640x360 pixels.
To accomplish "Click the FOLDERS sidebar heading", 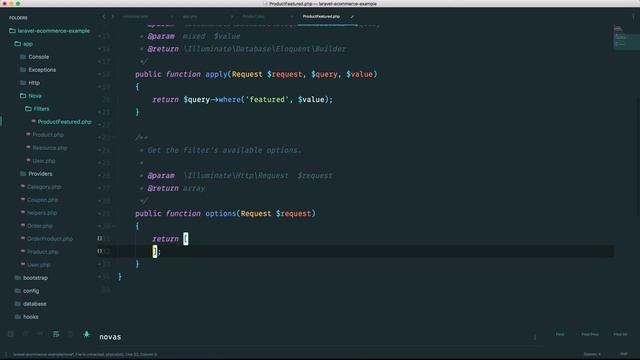I will 18,18.
